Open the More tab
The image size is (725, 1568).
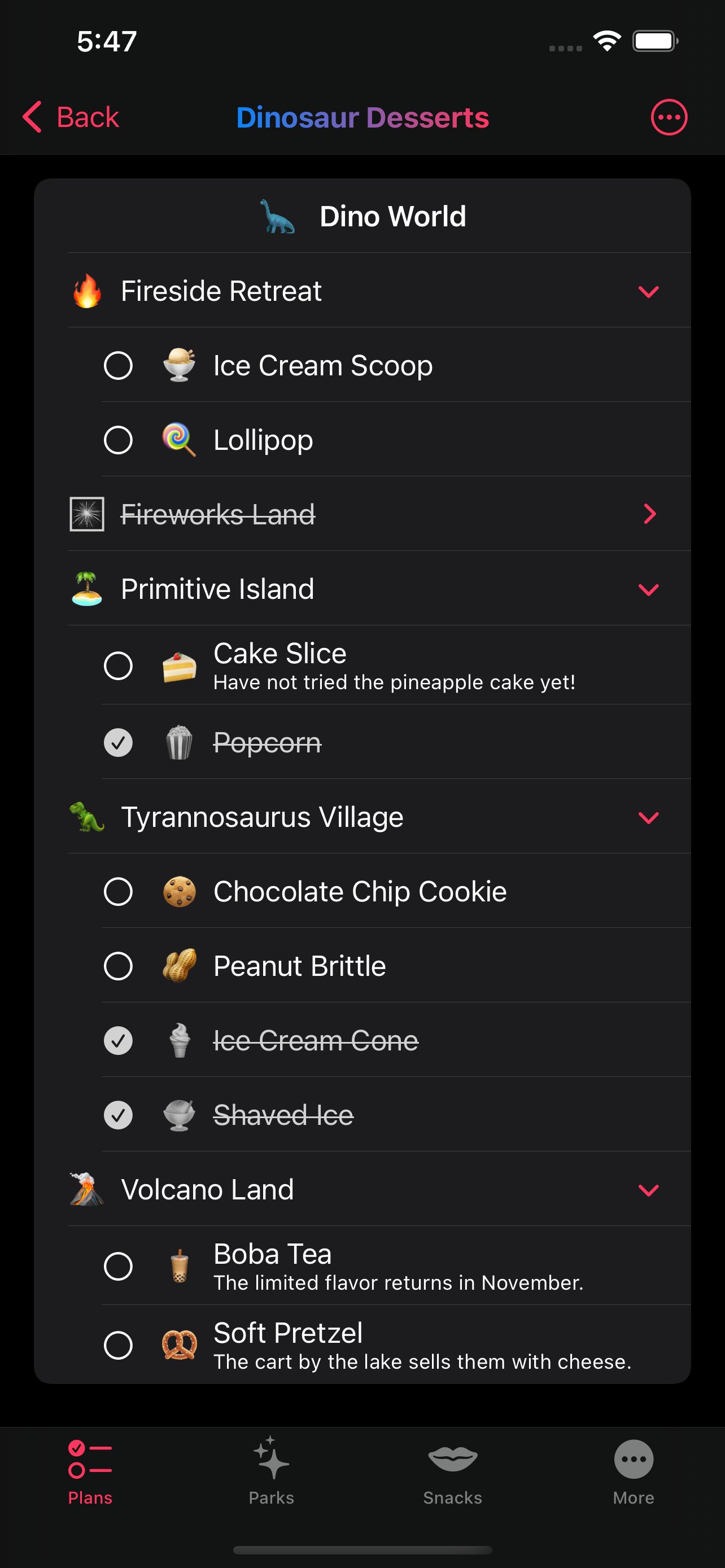(x=633, y=1470)
